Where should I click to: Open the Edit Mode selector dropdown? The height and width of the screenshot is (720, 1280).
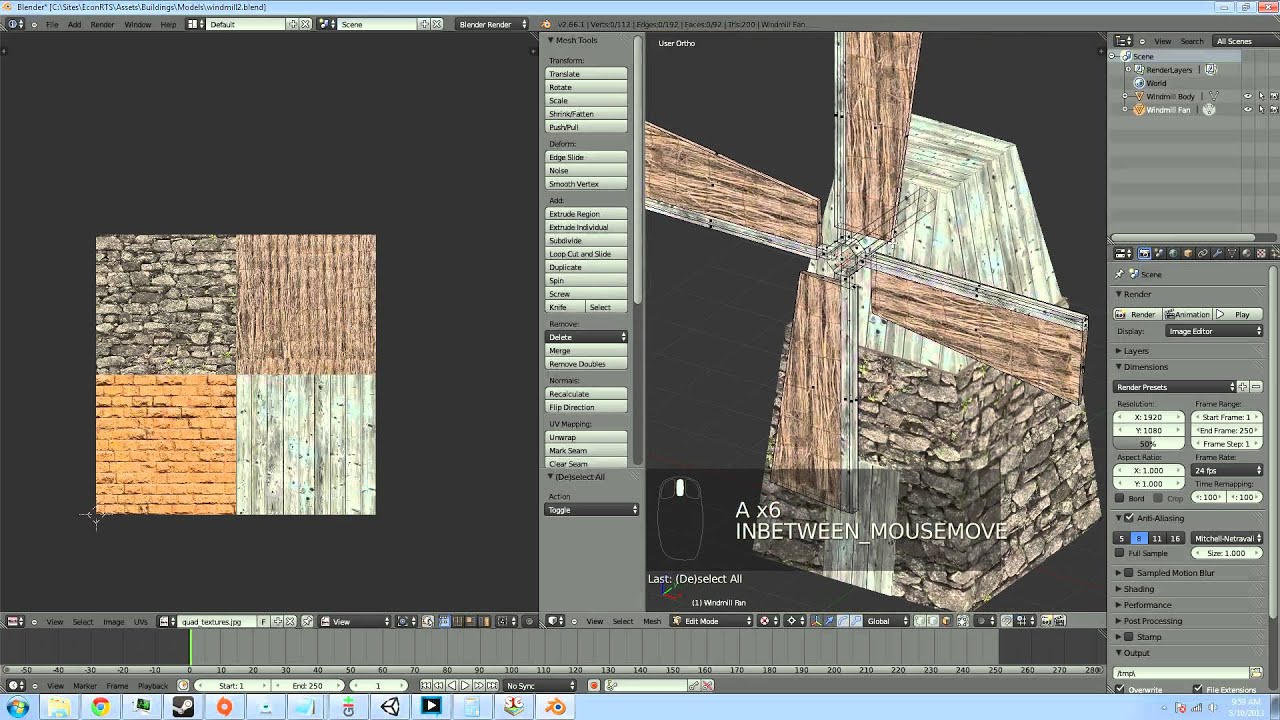point(712,621)
